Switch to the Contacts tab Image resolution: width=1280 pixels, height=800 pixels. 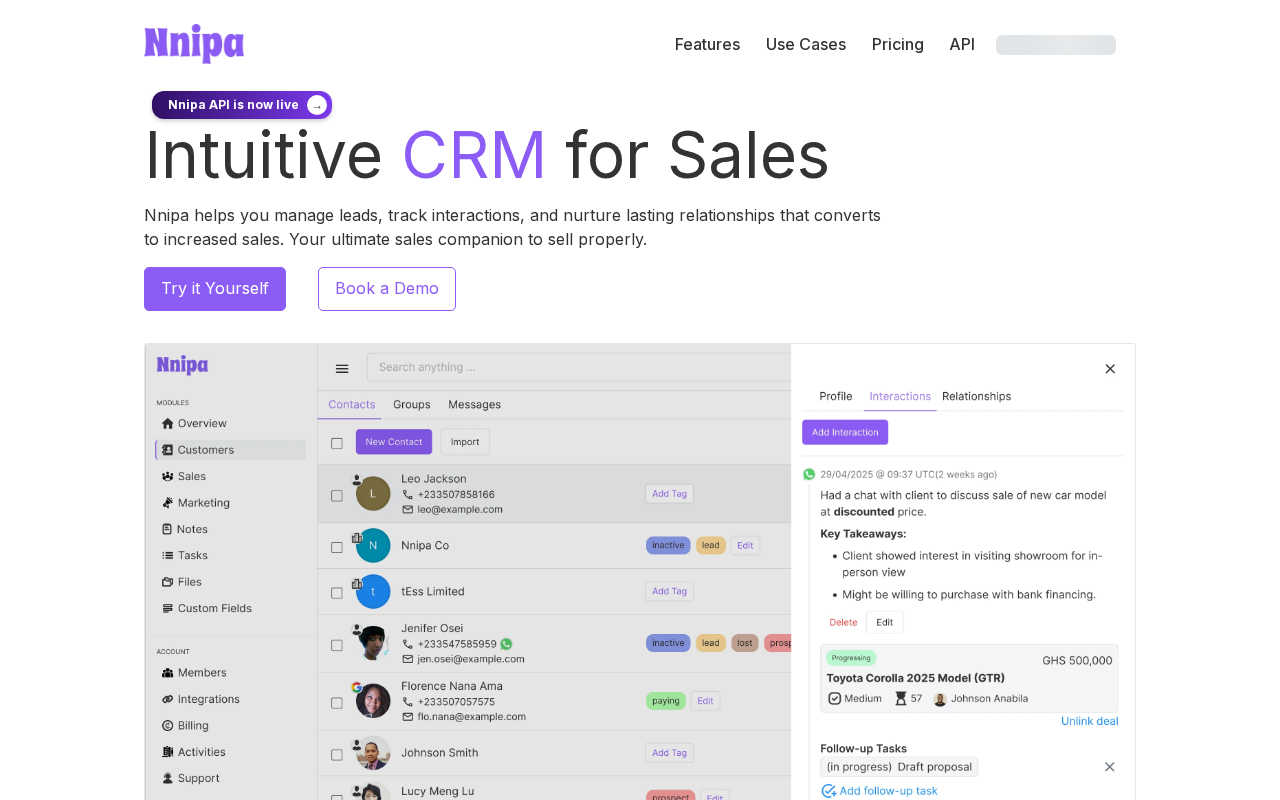352,405
